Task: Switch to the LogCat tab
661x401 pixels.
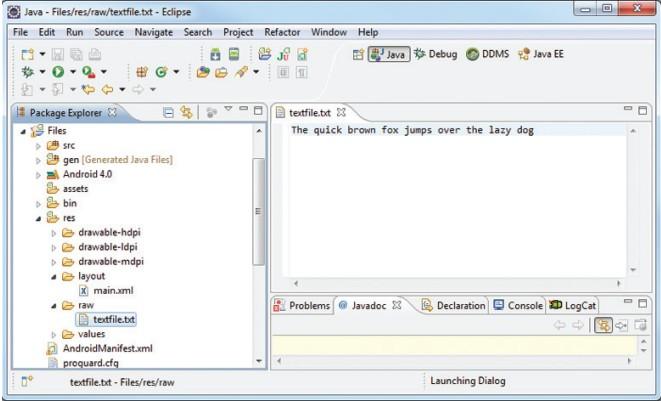Action: point(573,305)
